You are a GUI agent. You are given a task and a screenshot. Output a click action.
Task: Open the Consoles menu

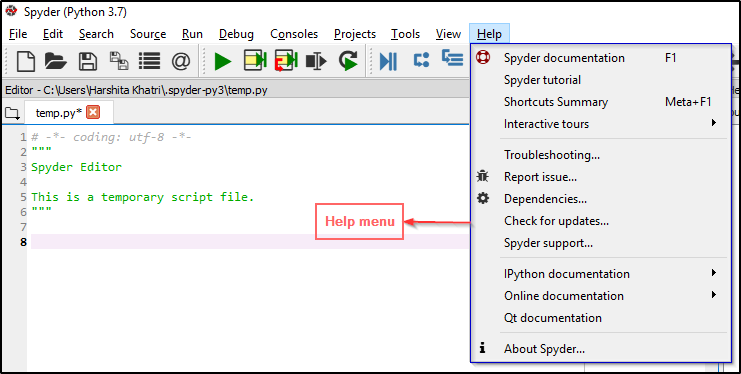point(294,34)
